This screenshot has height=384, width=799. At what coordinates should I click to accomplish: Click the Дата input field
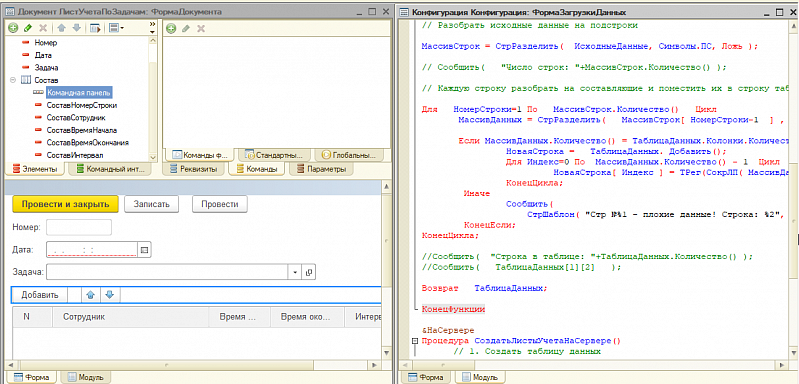click(92, 250)
